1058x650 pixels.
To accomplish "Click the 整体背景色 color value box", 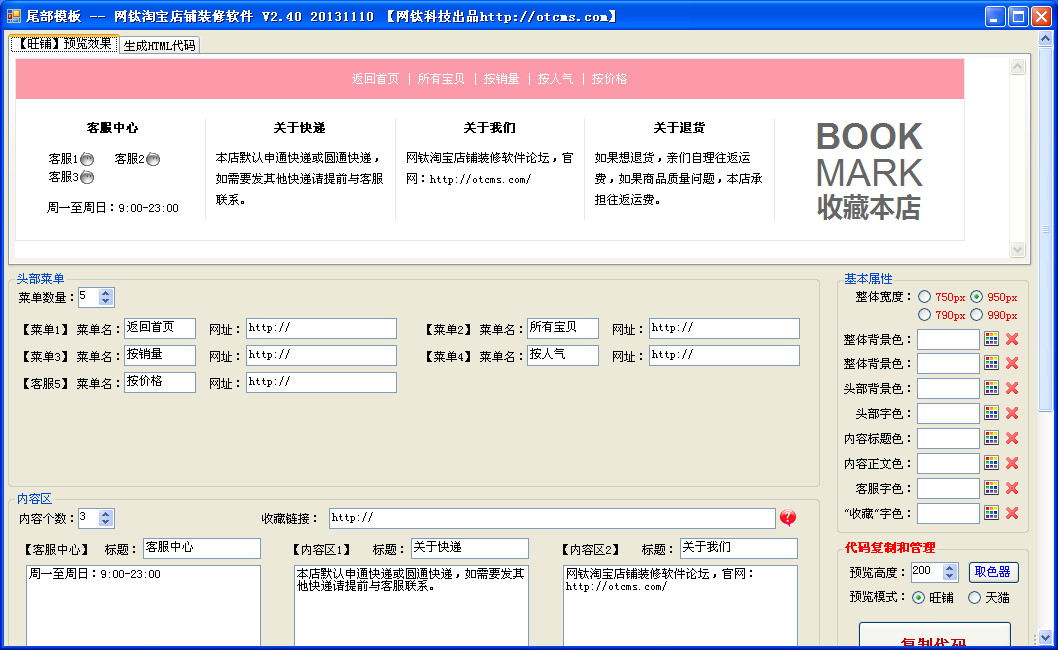I will point(947,338).
